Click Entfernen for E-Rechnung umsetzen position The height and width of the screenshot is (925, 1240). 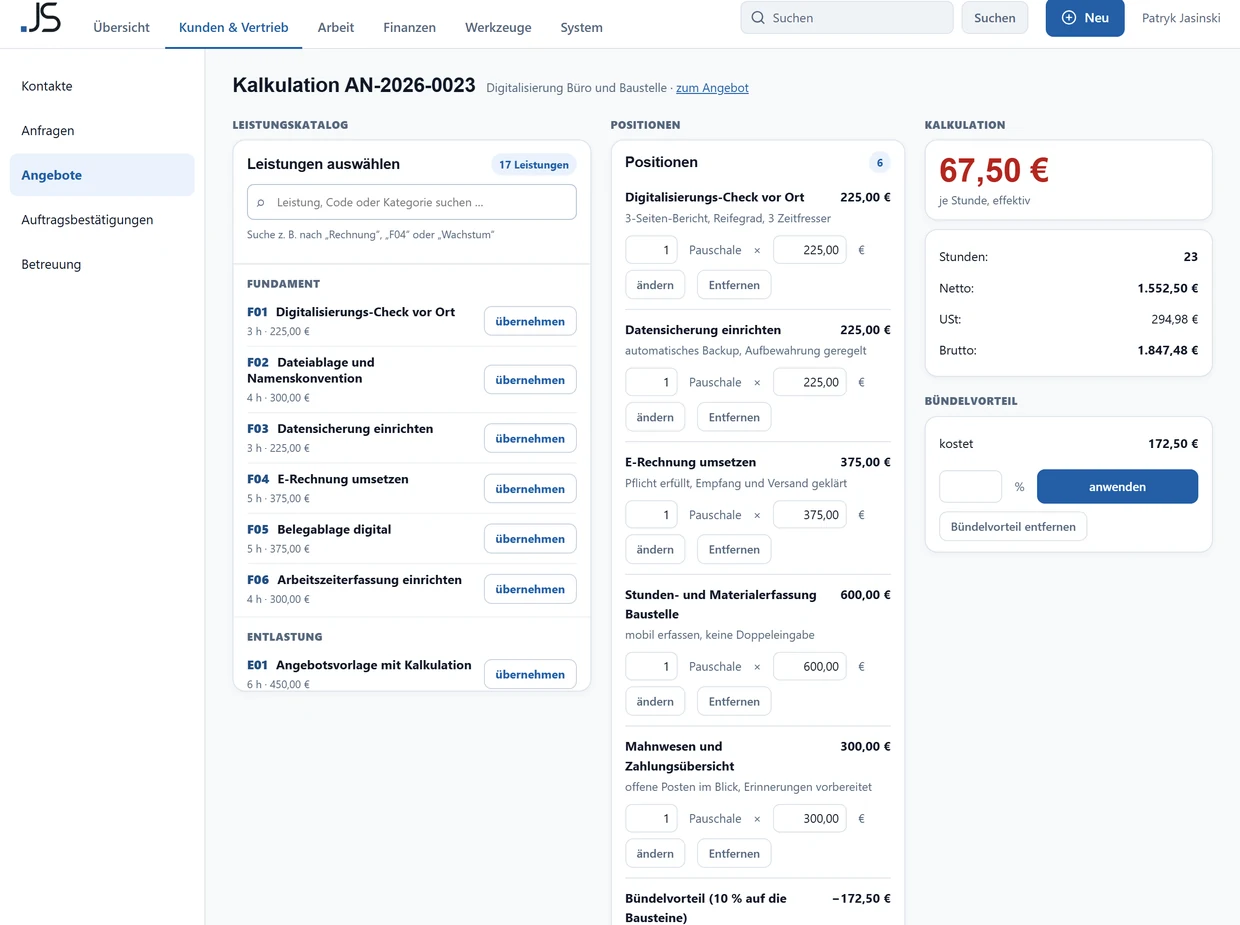click(734, 549)
